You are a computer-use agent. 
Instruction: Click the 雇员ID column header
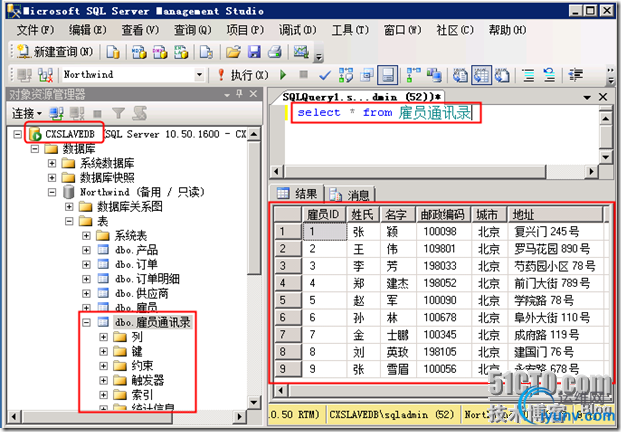click(324, 215)
